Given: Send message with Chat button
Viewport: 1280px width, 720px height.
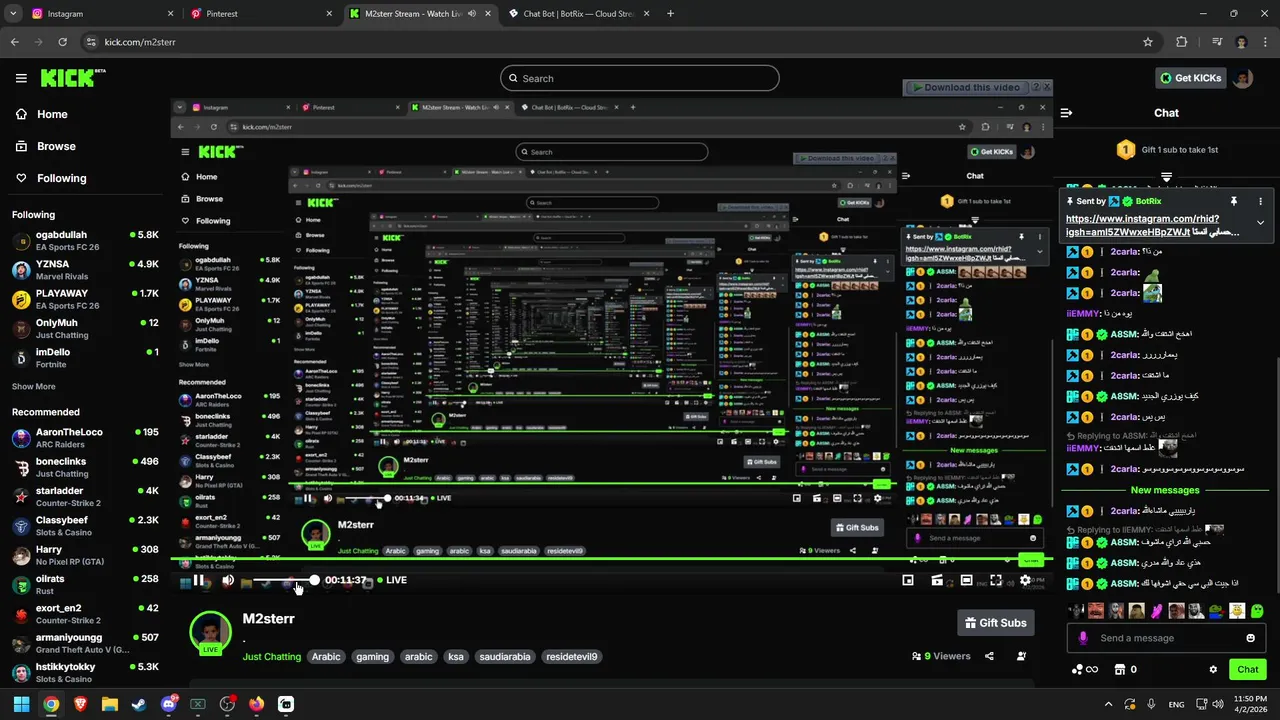Looking at the screenshot, I should point(1248,669).
